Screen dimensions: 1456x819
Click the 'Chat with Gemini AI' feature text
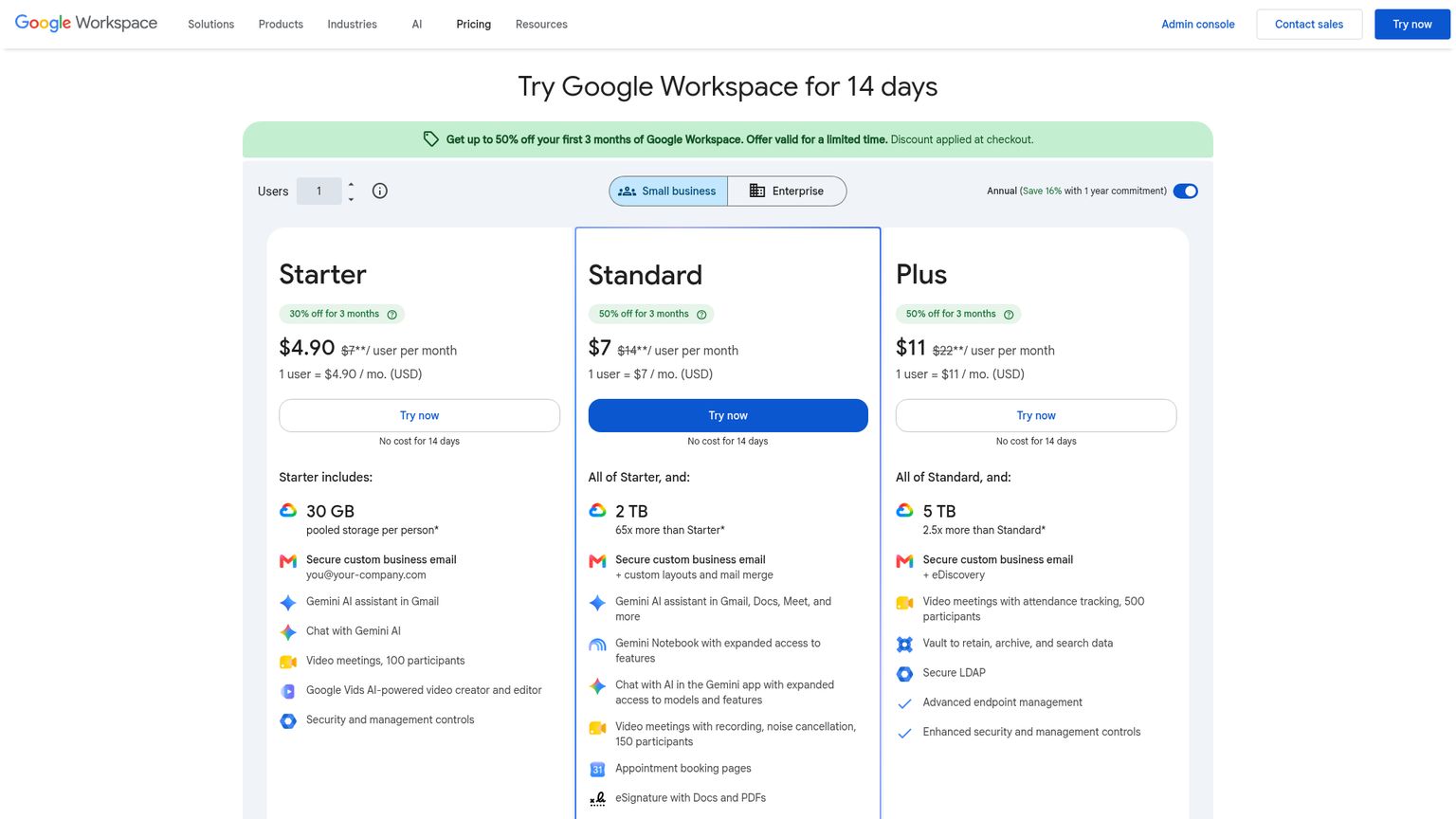pyautogui.click(x=353, y=630)
